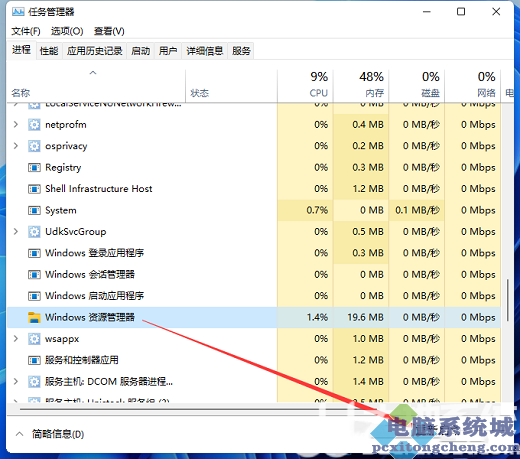Expand the wsappx process group

point(16,339)
